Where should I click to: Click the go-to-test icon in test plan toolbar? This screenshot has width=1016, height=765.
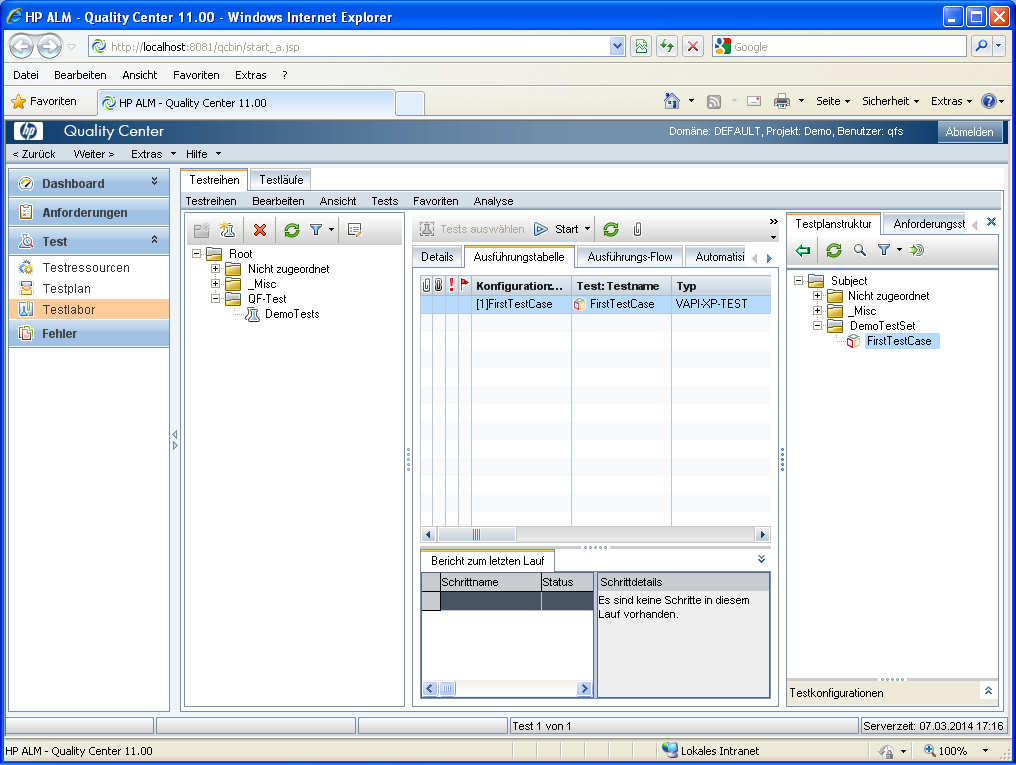[x=917, y=250]
